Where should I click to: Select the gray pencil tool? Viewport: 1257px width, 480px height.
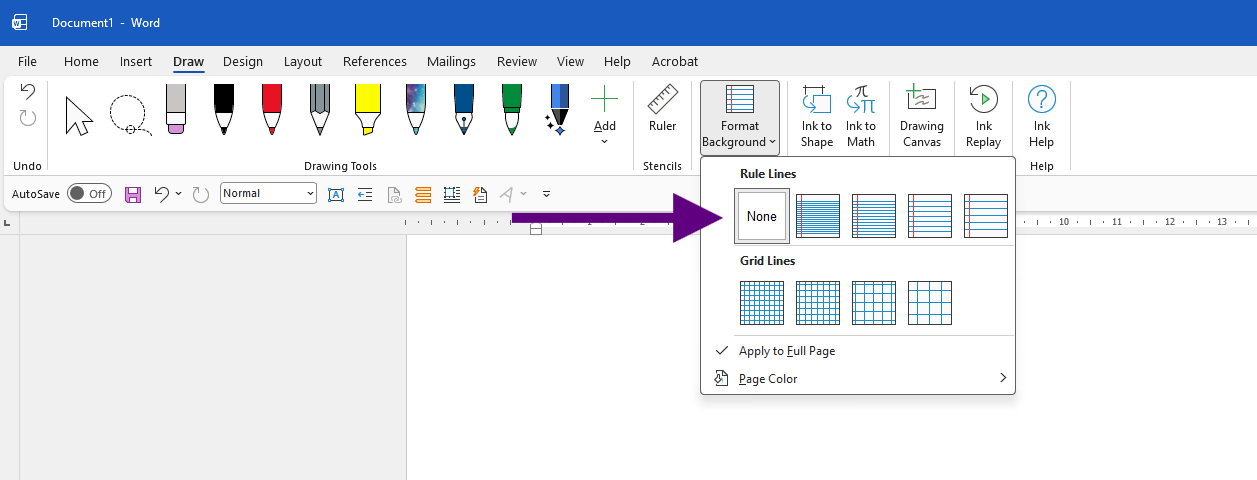pyautogui.click(x=320, y=110)
